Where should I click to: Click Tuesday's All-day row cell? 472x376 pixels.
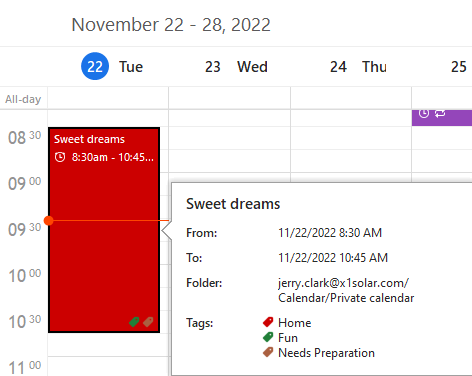click(108, 98)
